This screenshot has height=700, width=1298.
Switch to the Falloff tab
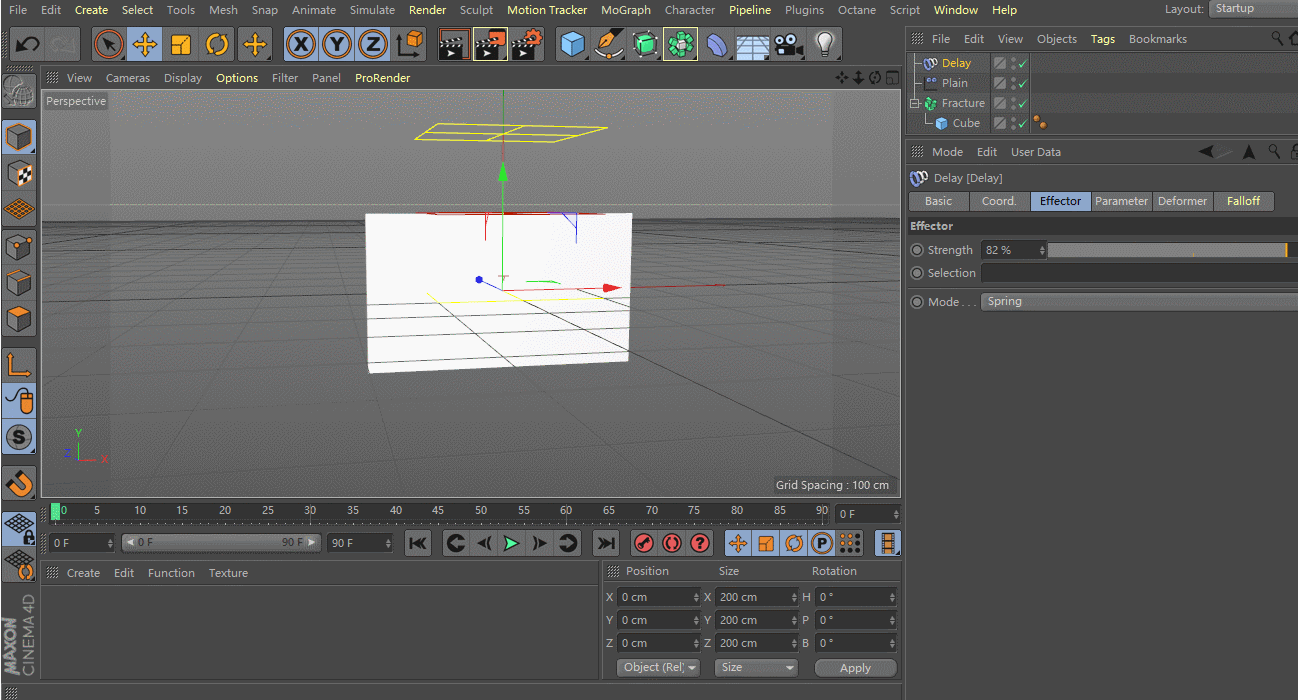coord(1243,201)
